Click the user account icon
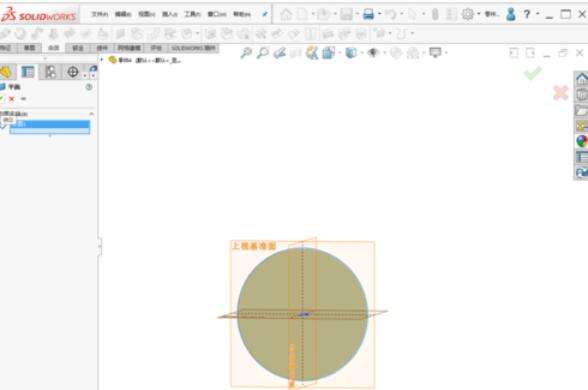This screenshot has height=390, width=588. pyautogui.click(x=510, y=14)
